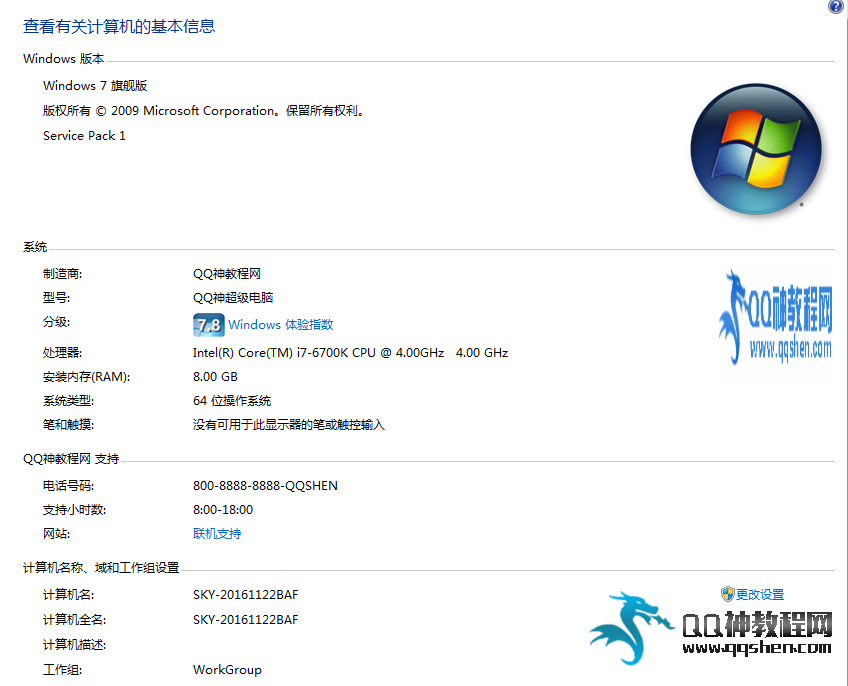Click the system type 64 位操作系统
Image resolution: width=848 pixels, height=686 pixels.
point(232,401)
